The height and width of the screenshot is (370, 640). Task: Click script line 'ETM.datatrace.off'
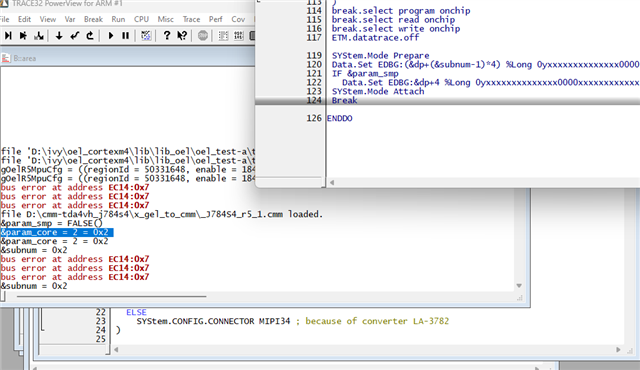(376, 38)
